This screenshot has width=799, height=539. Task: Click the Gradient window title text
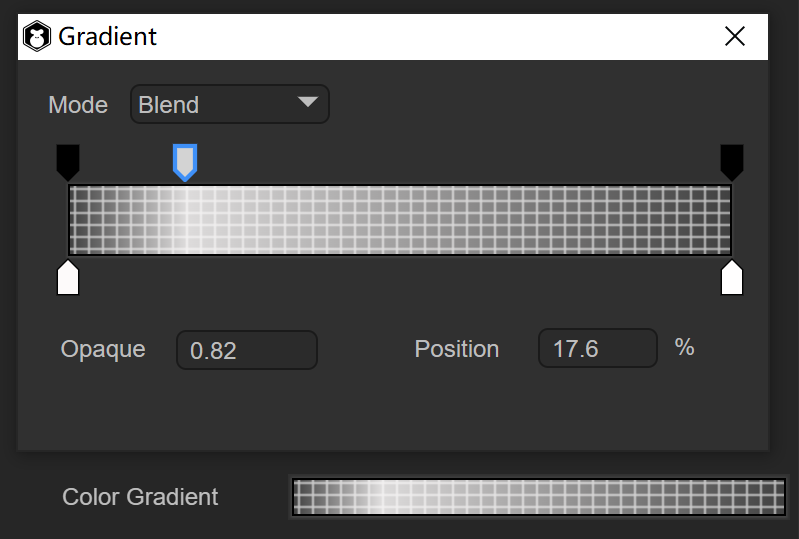108,37
